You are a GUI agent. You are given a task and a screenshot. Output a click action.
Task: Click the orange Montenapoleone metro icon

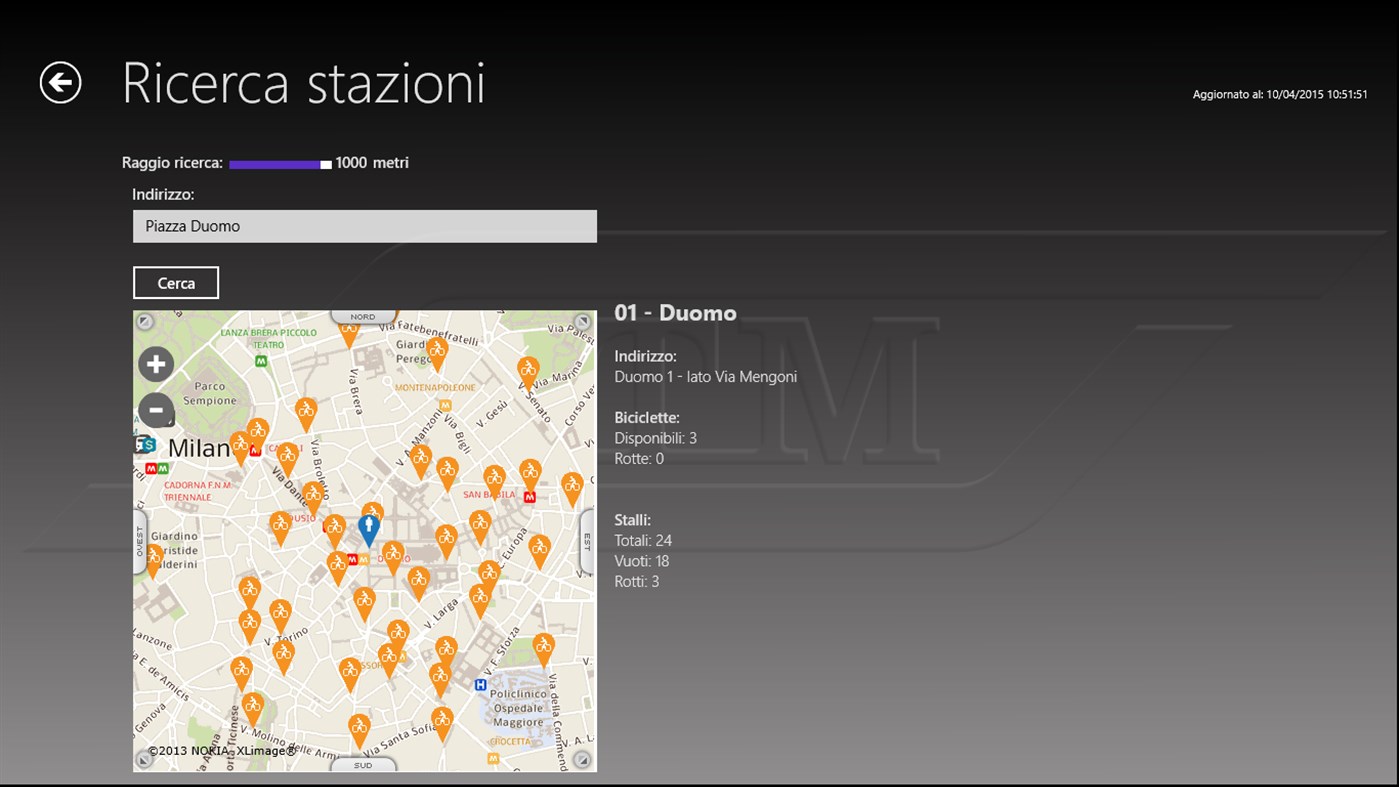click(447, 406)
